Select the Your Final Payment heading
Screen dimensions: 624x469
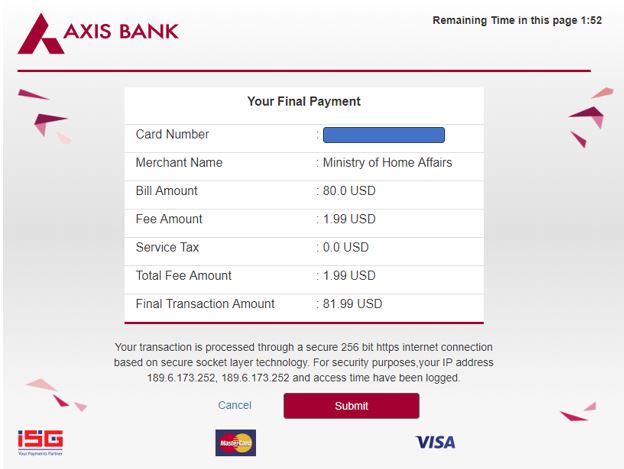(x=304, y=101)
